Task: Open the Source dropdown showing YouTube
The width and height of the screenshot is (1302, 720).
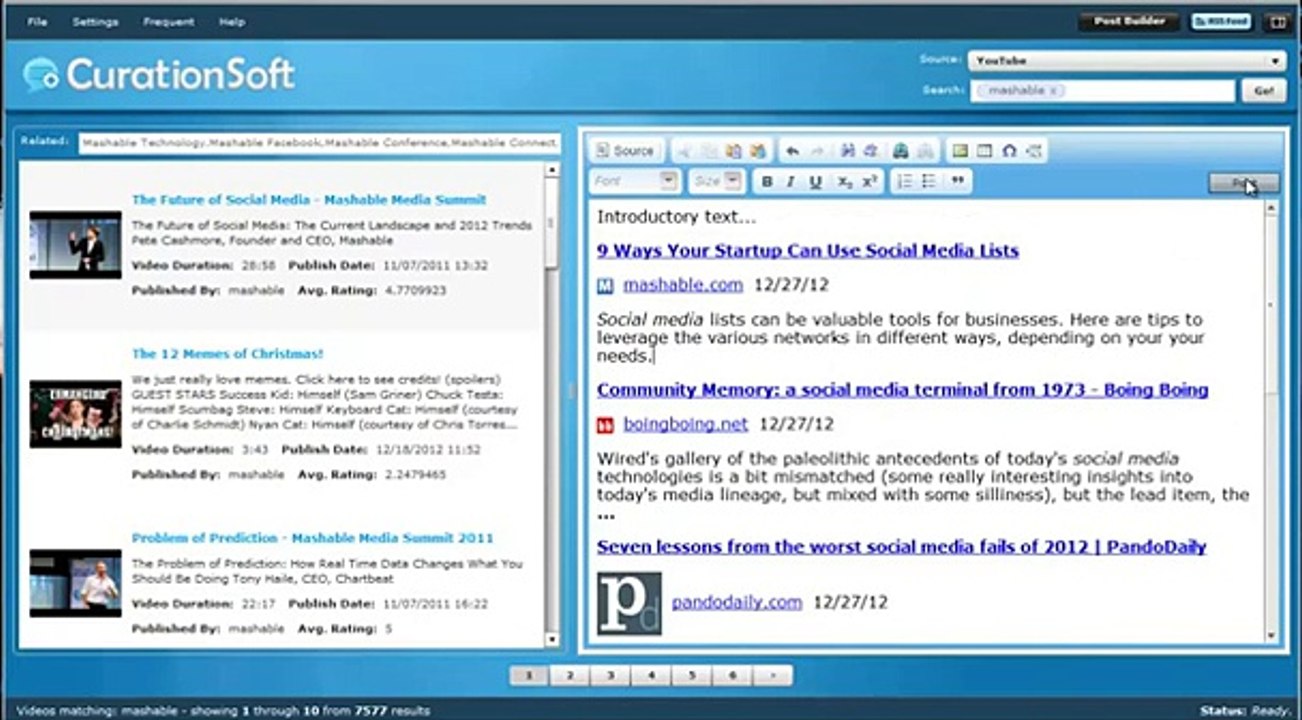Action: [x=1127, y=61]
